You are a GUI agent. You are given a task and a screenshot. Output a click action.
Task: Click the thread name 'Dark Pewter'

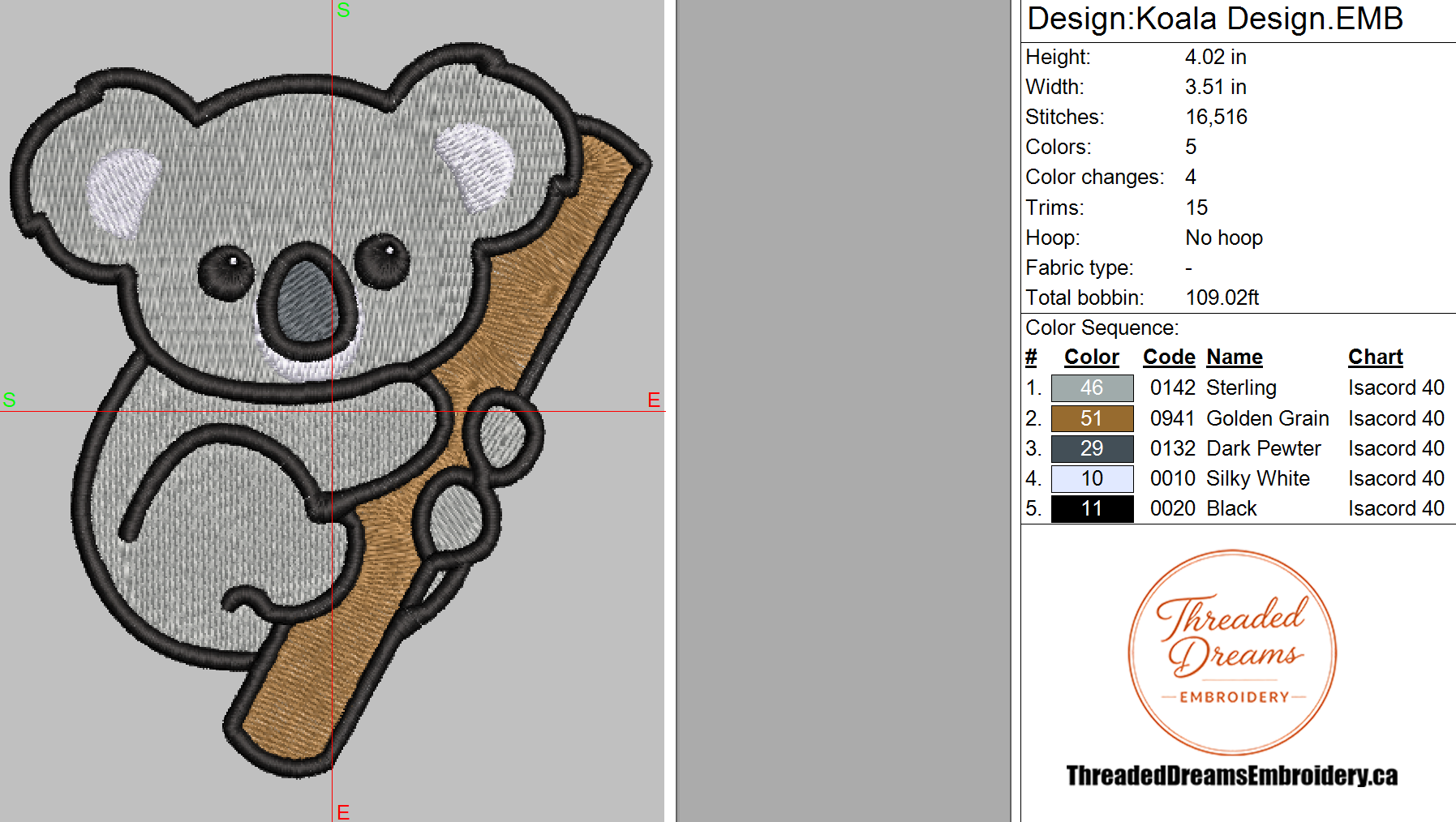[x=1264, y=448]
